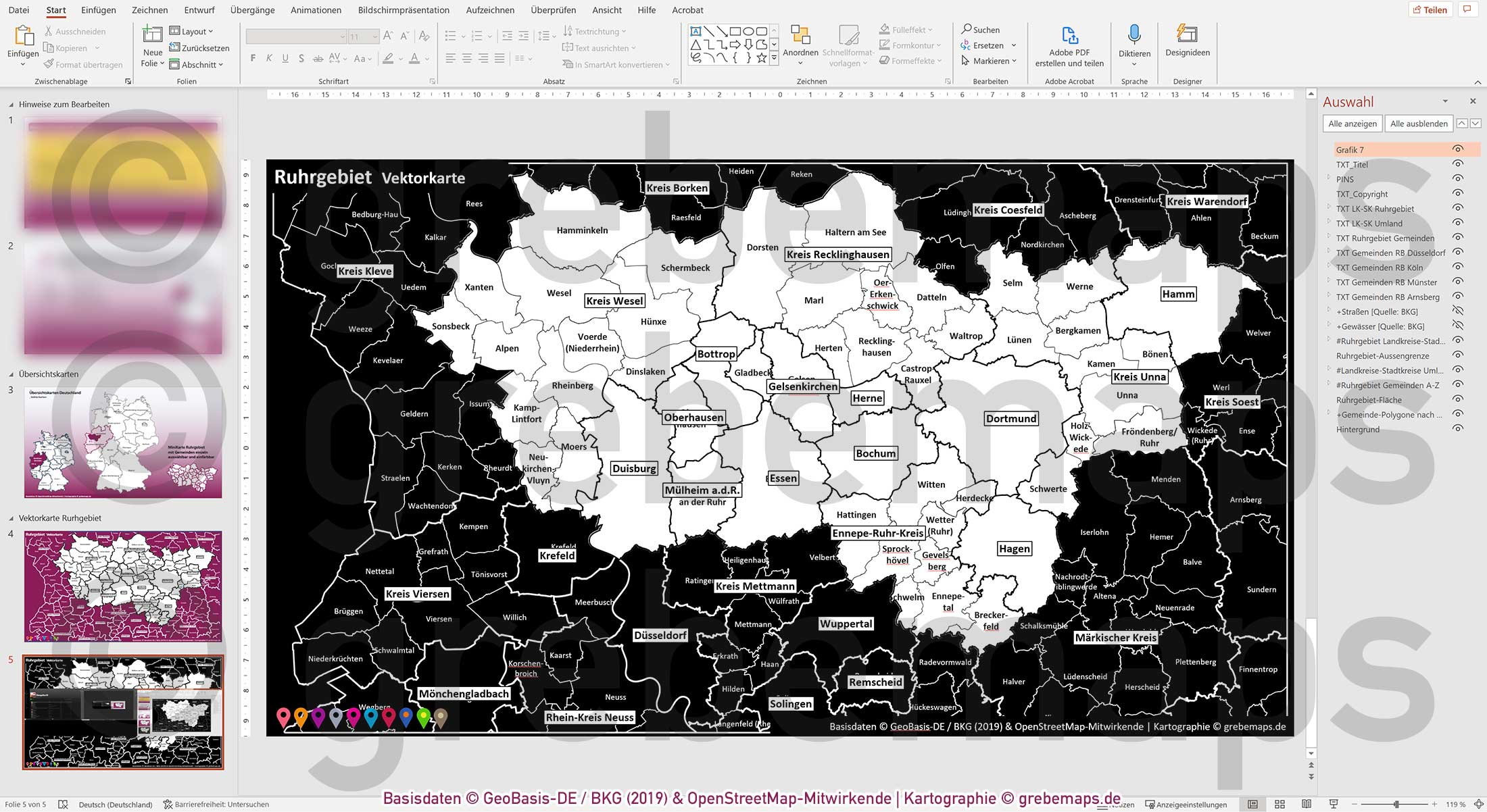Switch to the Animationen ribbon tab
This screenshot has width=1487, height=812.
coord(315,10)
